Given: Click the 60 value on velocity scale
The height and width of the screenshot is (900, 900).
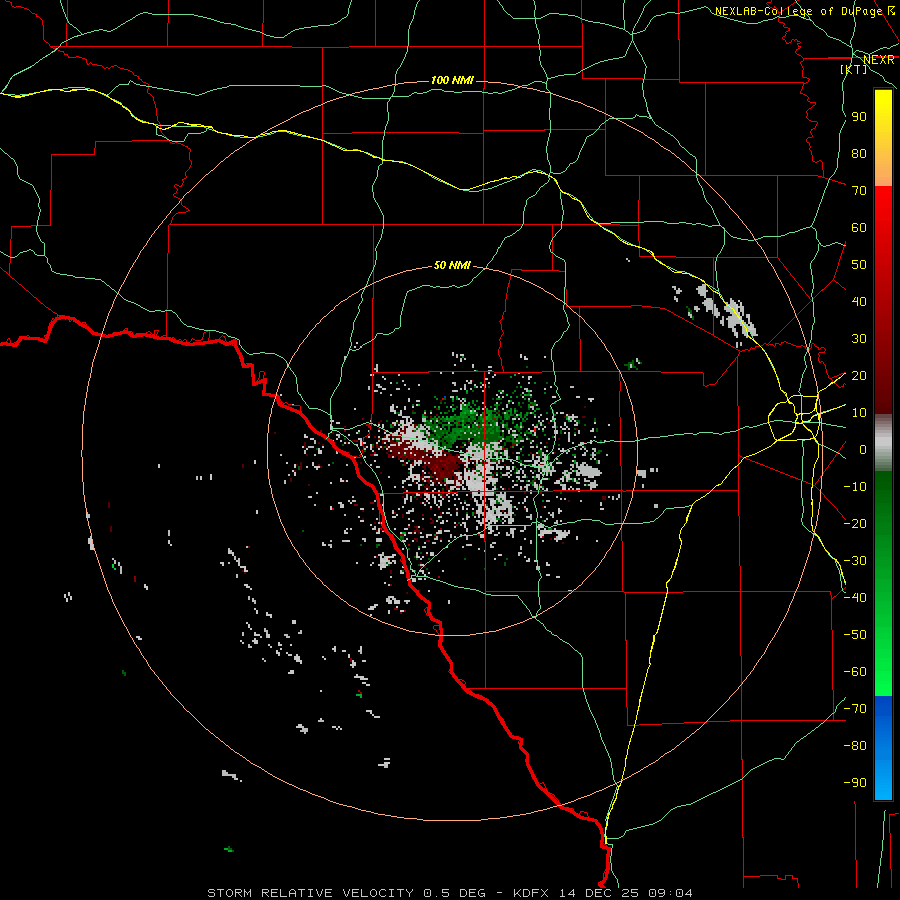Looking at the screenshot, I should tap(859, 227).
